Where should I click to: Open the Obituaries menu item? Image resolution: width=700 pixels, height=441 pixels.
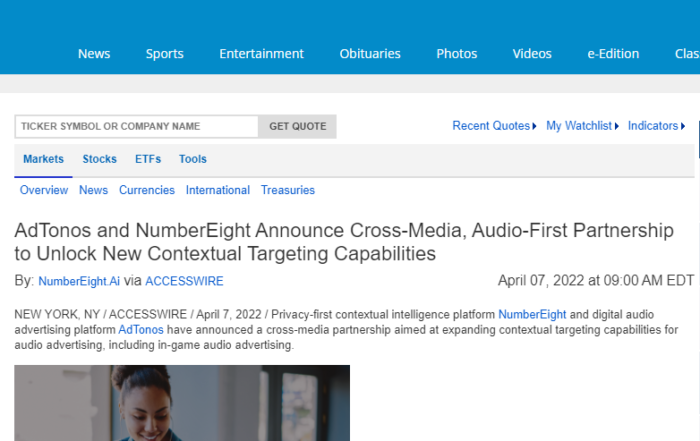(370, 54)
